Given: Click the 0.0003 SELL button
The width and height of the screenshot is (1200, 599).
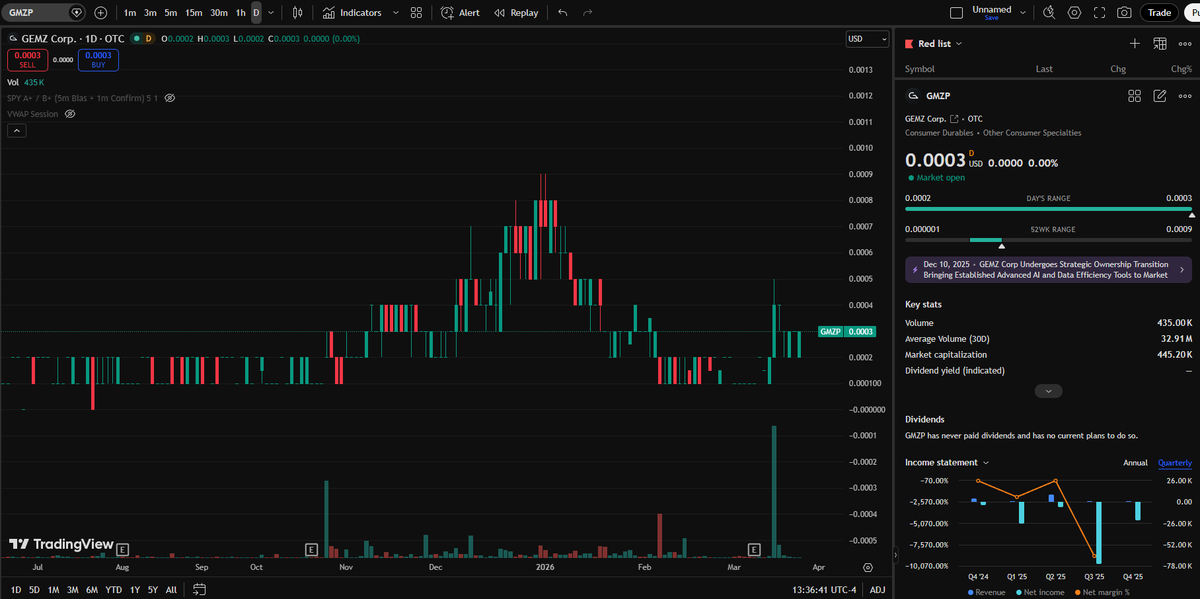Looking at the screenshot, I should pos(28,60).
